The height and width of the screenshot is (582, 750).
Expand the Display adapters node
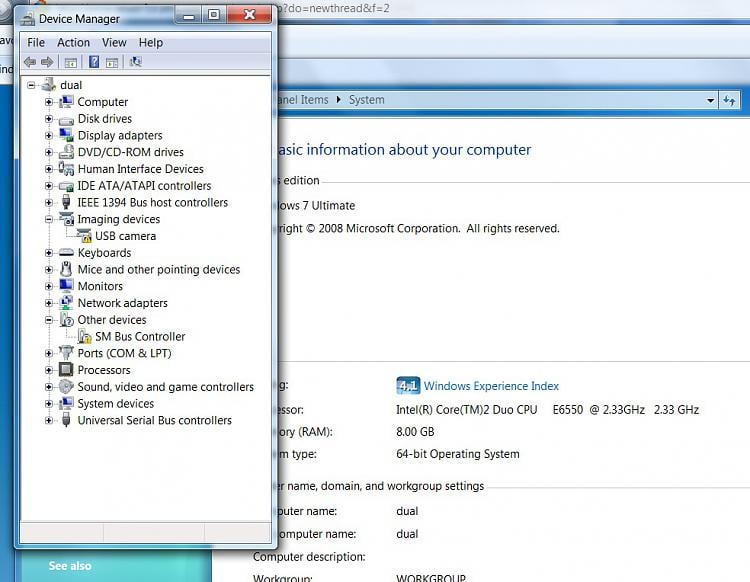click(48, 135)
